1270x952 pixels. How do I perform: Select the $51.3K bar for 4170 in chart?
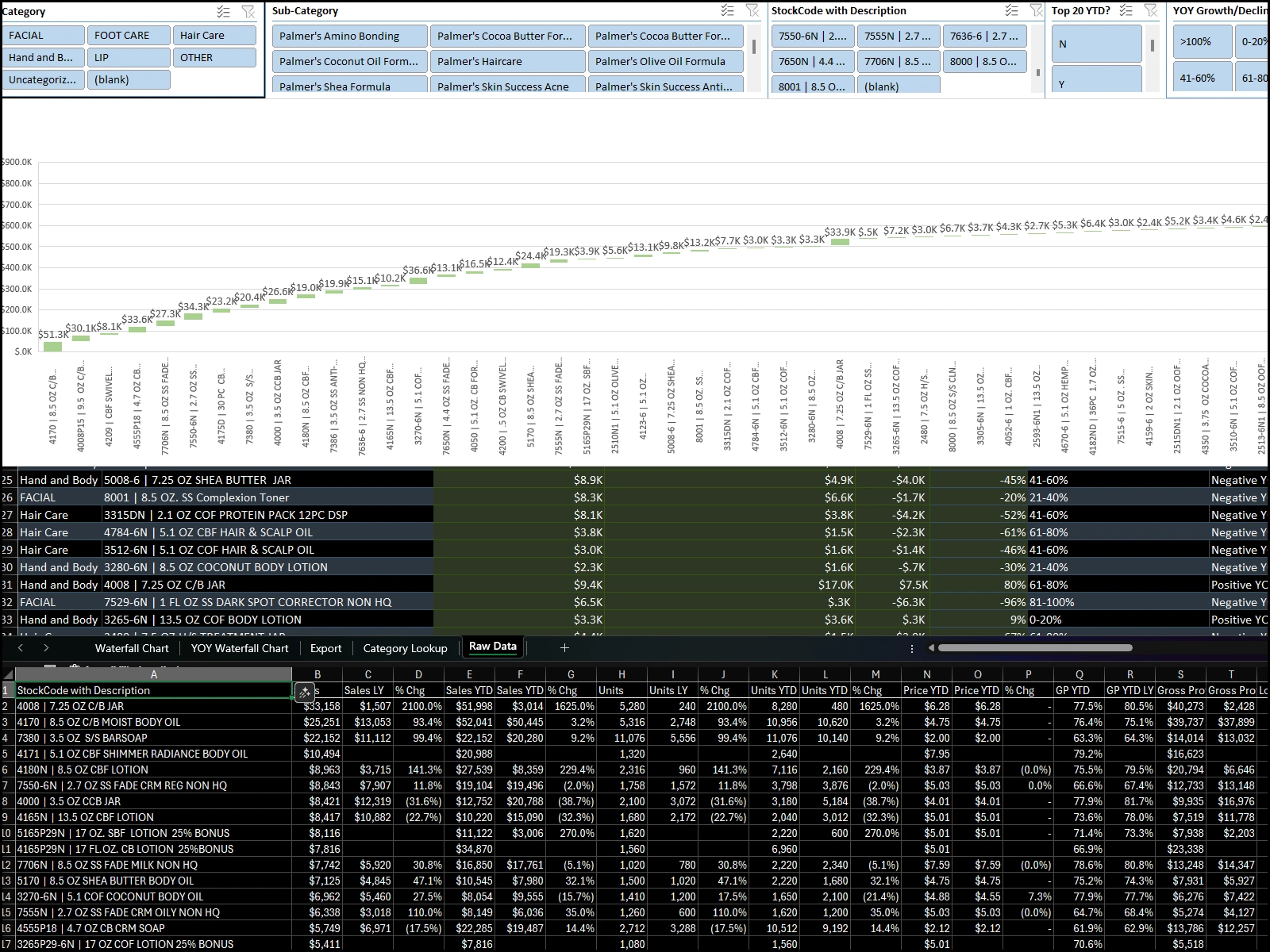click(x=52, y=346)
